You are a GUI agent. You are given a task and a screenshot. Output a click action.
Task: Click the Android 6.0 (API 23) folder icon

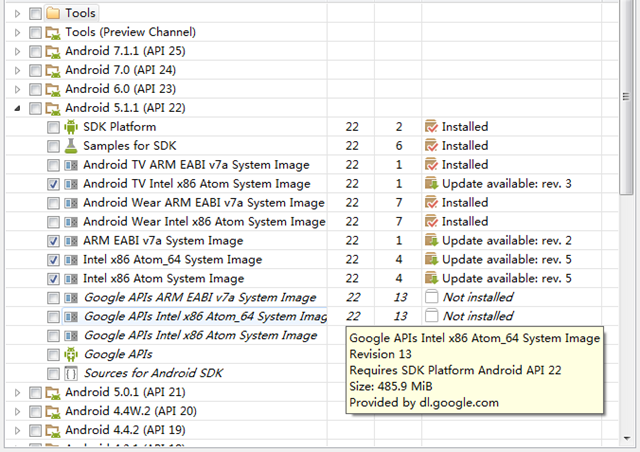tap(53, 89)
